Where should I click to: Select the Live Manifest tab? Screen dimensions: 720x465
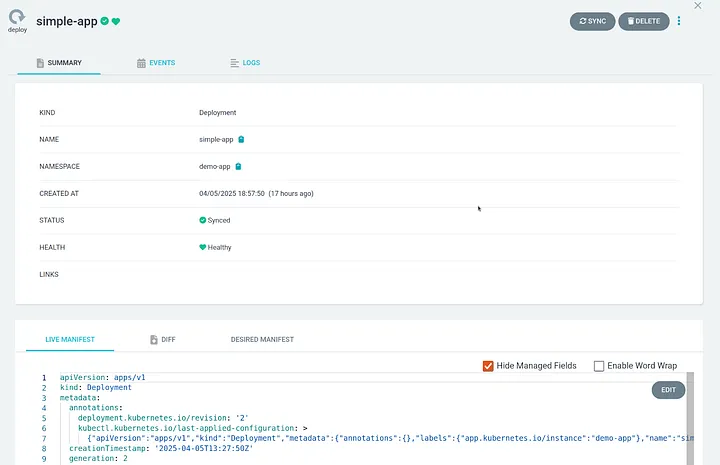(70, 340)
